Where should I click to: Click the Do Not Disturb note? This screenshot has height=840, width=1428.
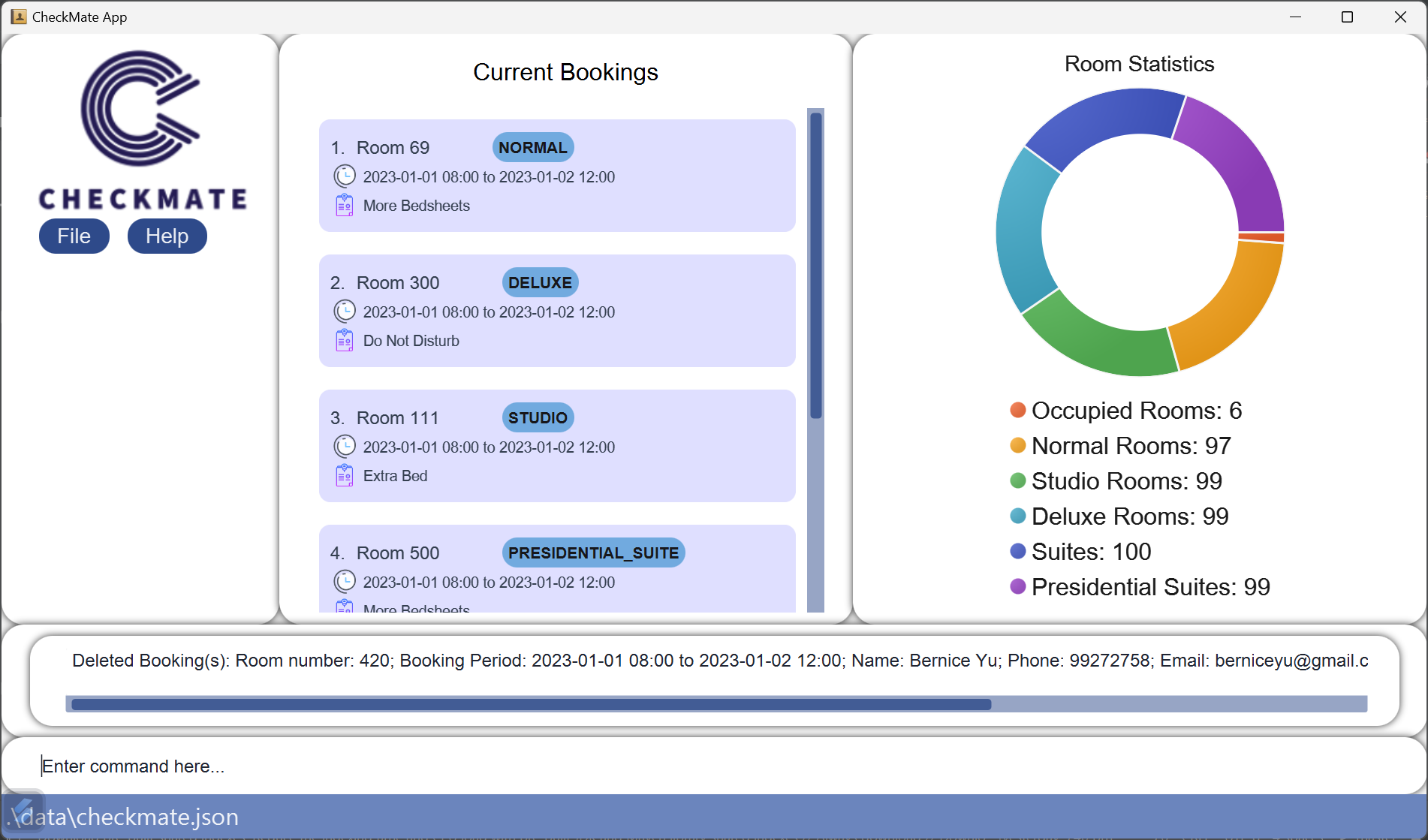click(411, 341)
